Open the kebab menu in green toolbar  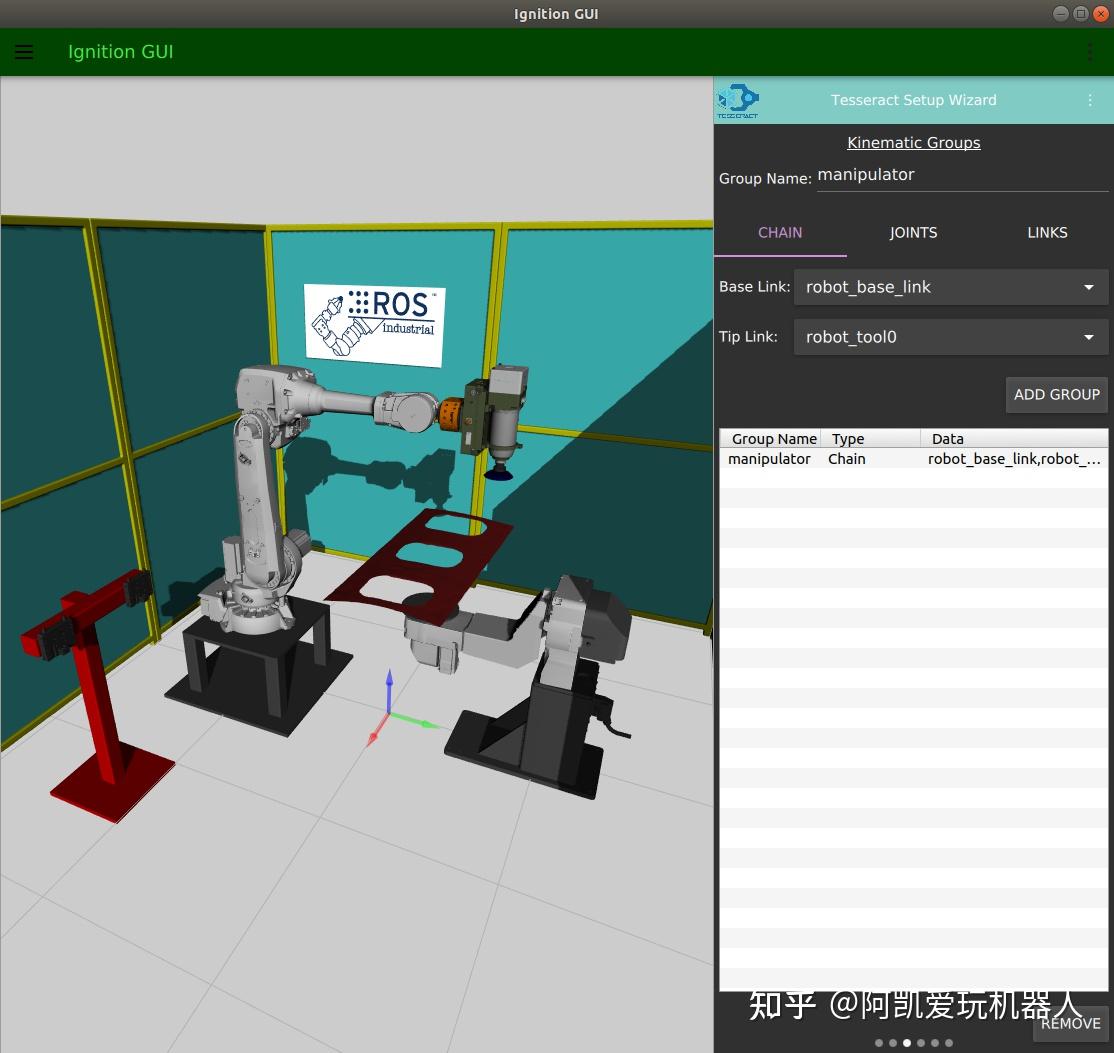1090,52
